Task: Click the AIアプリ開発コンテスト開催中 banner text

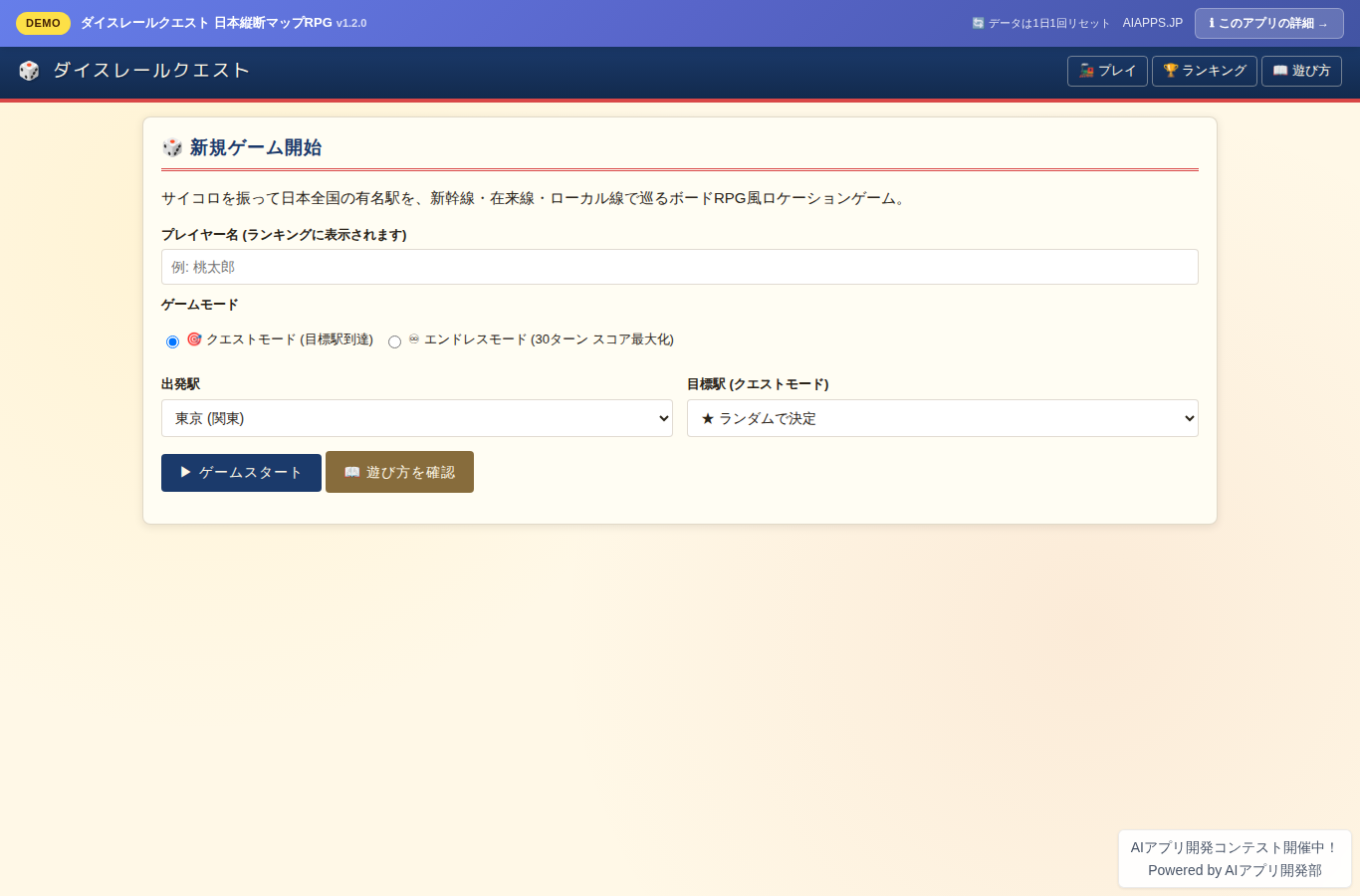Action: 1235,847
